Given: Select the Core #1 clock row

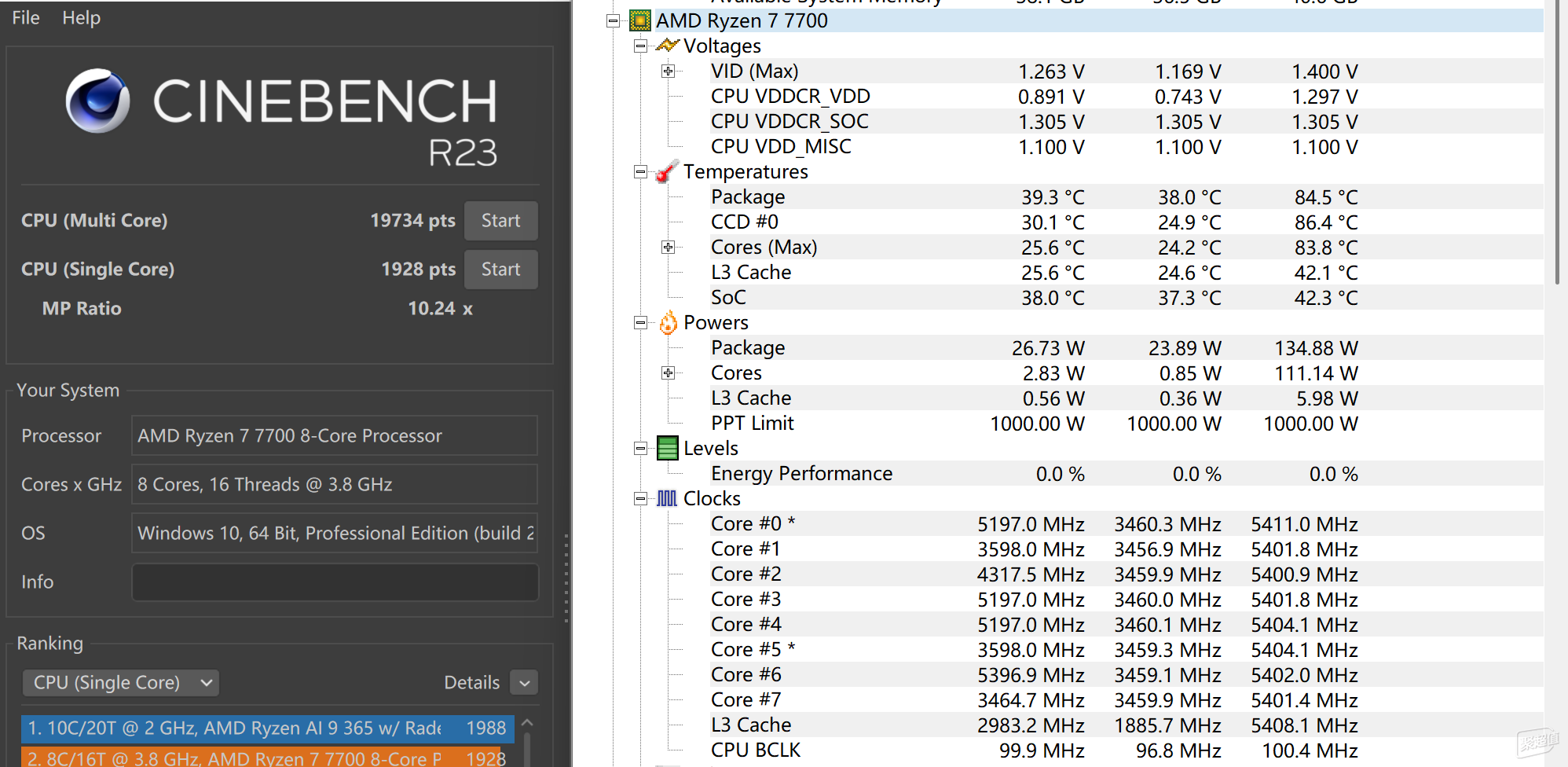Looking at the screenshot, I should (x=1125, y=549).
